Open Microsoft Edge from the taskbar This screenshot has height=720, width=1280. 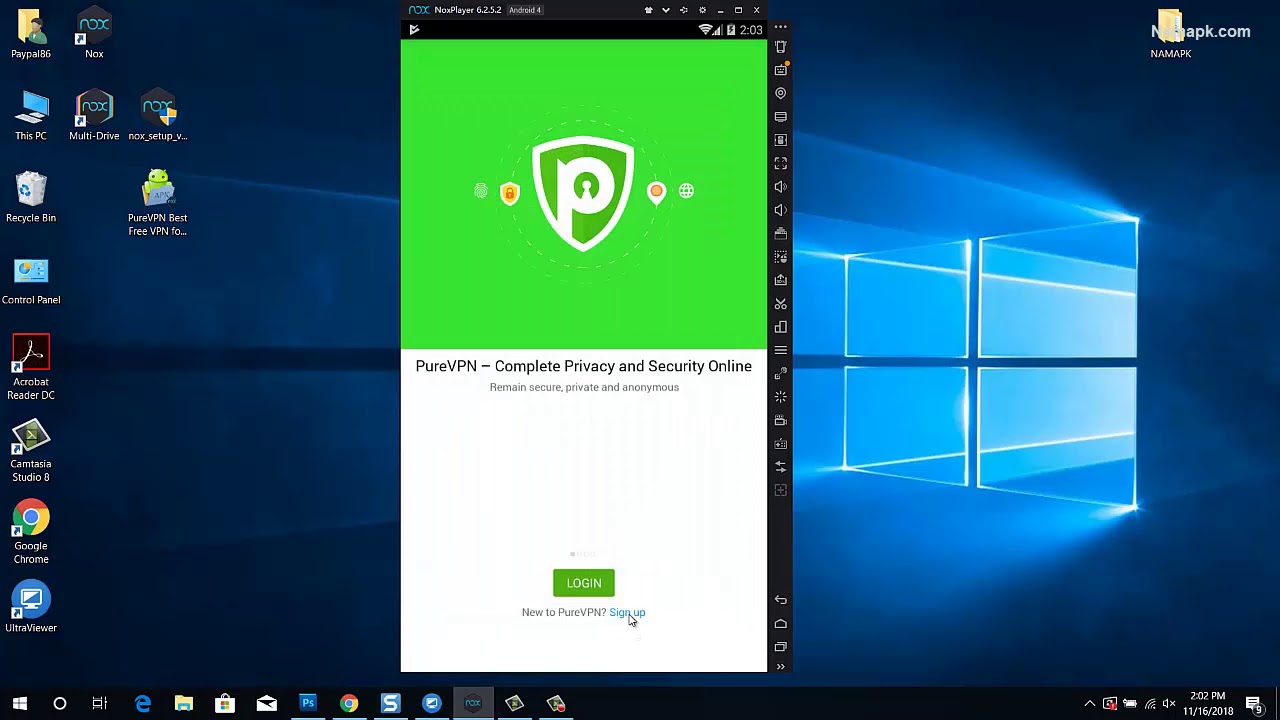(x=143, y=704)
